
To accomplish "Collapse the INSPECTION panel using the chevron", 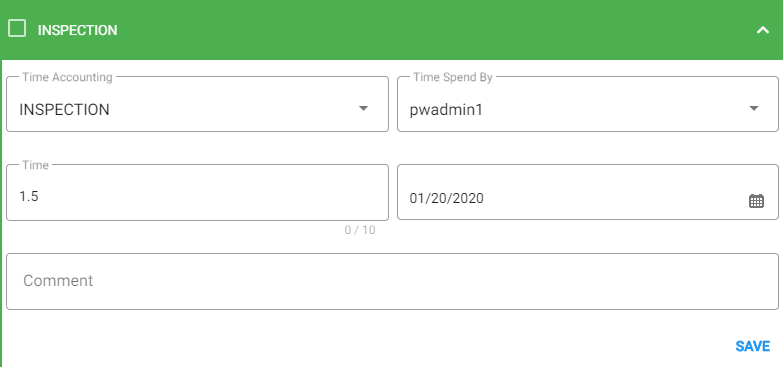I will coord(763,30).
